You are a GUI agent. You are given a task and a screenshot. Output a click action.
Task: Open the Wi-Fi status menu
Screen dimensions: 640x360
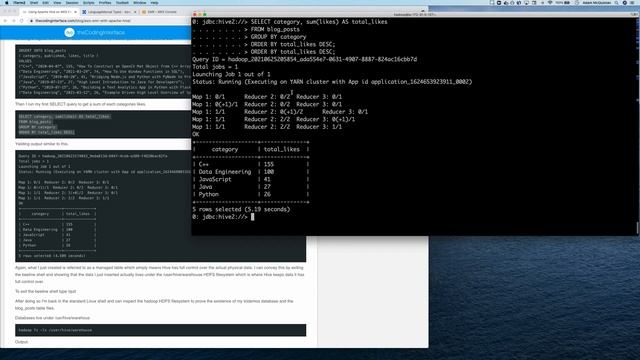click(550, 2)
